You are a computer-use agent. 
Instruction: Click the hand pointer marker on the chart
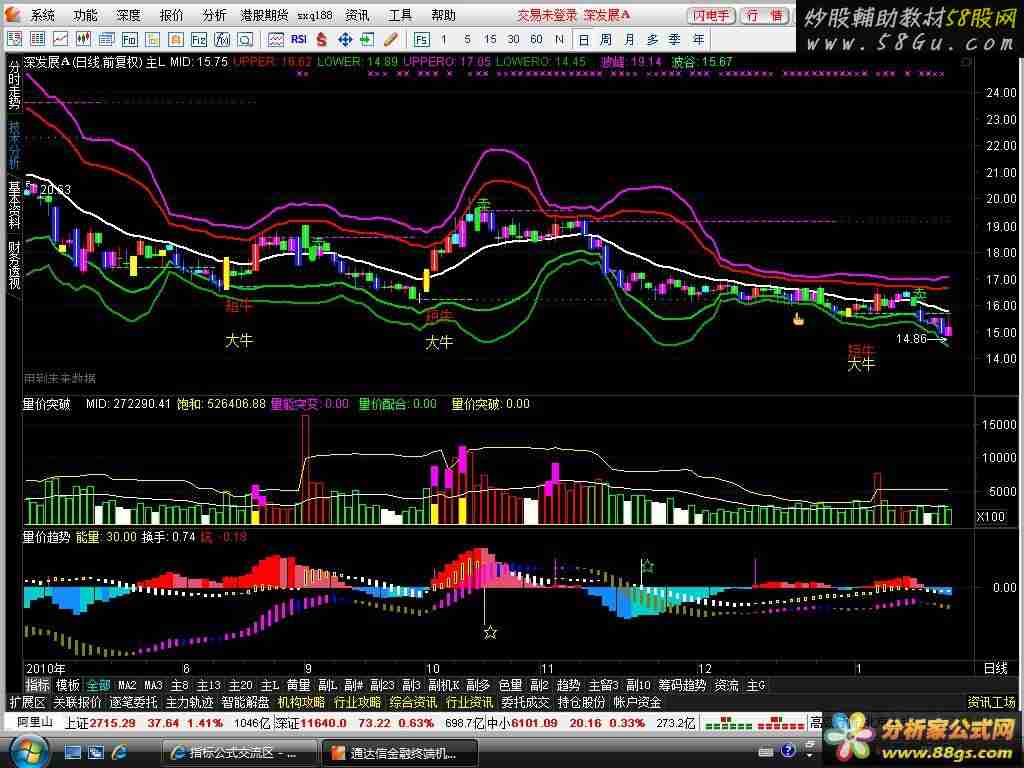(x=798, y=319)
